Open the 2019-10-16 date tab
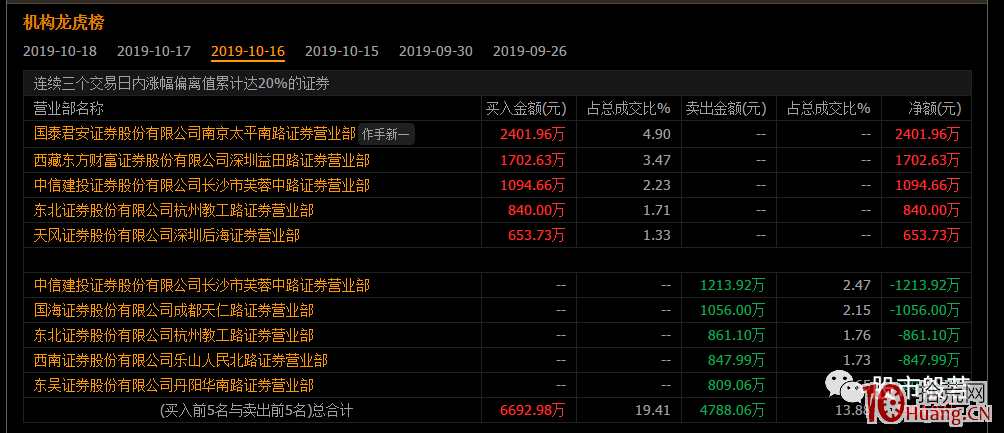Viewport: 1004px width, 433px height. click(248, 51)
